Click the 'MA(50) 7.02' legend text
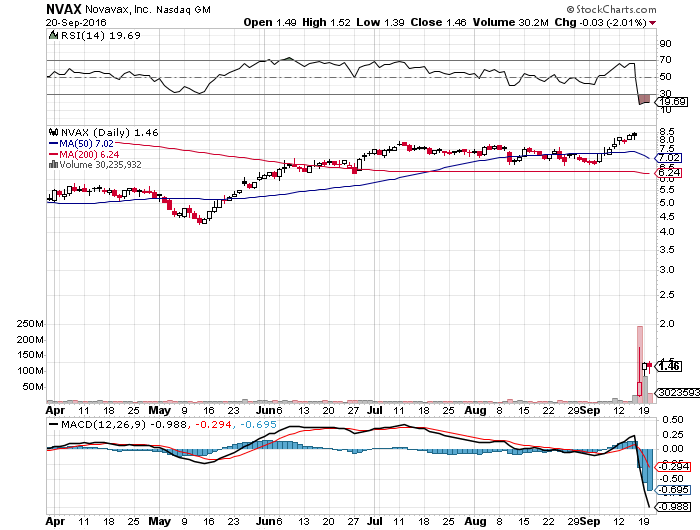700x530 pixels. point(87,144)
